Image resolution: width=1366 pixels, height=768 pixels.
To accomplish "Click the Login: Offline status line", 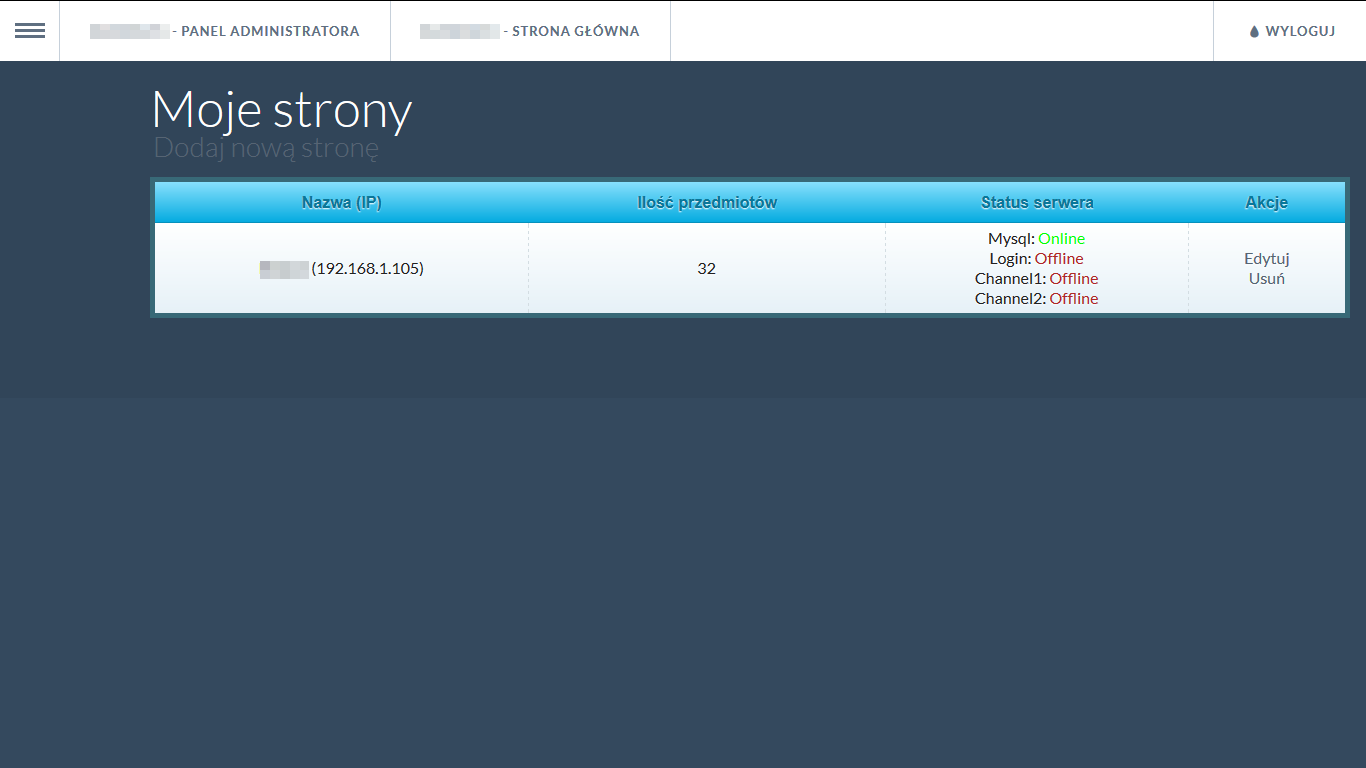I will click(x=1037, y=258).
